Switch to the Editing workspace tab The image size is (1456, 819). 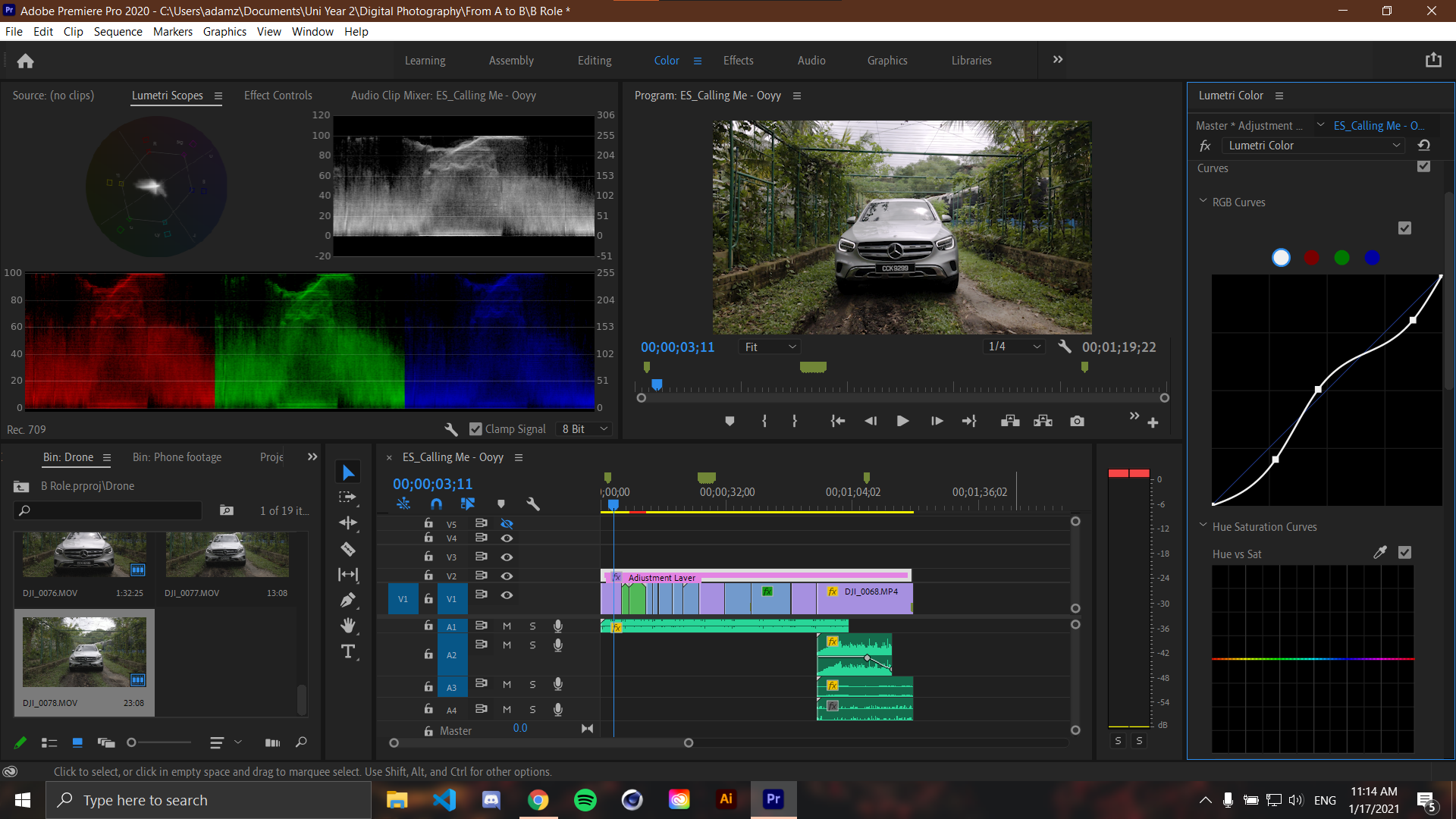[594, 61]
